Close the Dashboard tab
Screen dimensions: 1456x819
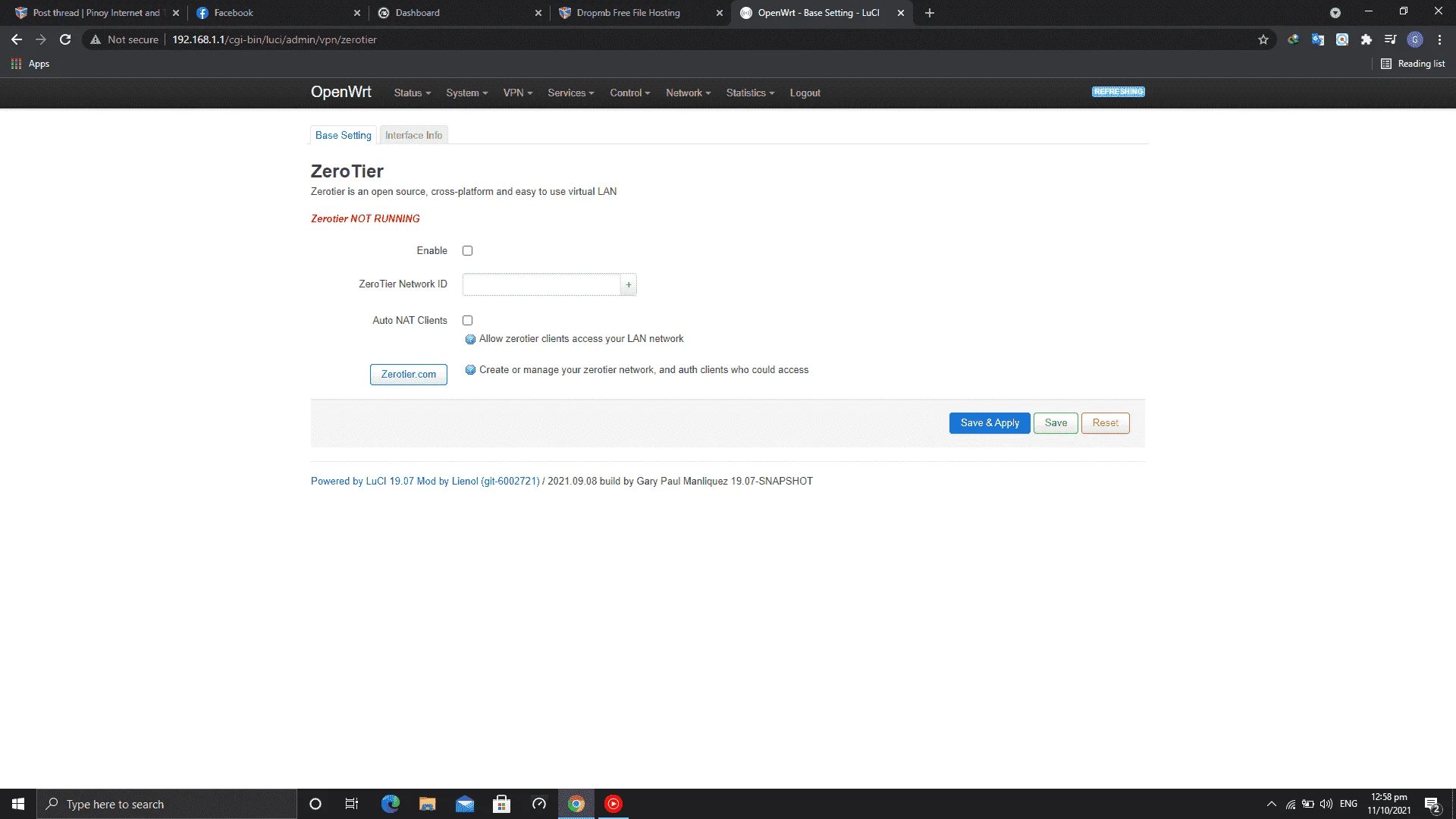tap(538, 13)
